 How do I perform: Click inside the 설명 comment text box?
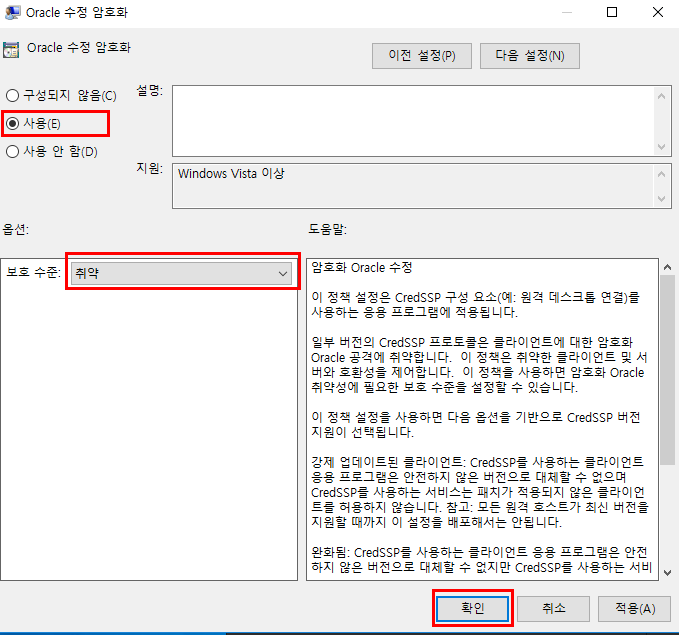[414, 121]
